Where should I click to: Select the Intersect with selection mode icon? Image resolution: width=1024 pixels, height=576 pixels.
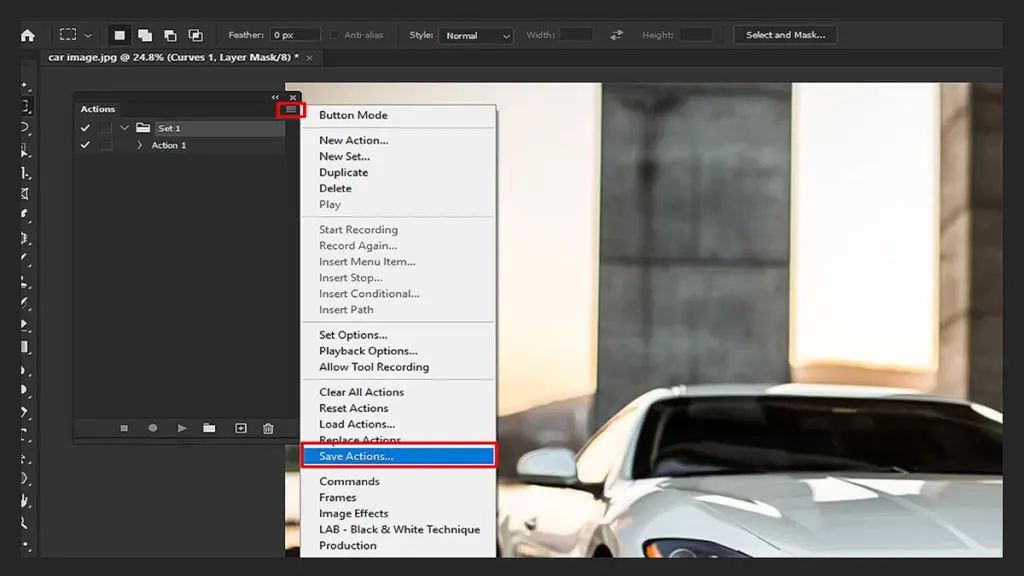click(195, 35)
